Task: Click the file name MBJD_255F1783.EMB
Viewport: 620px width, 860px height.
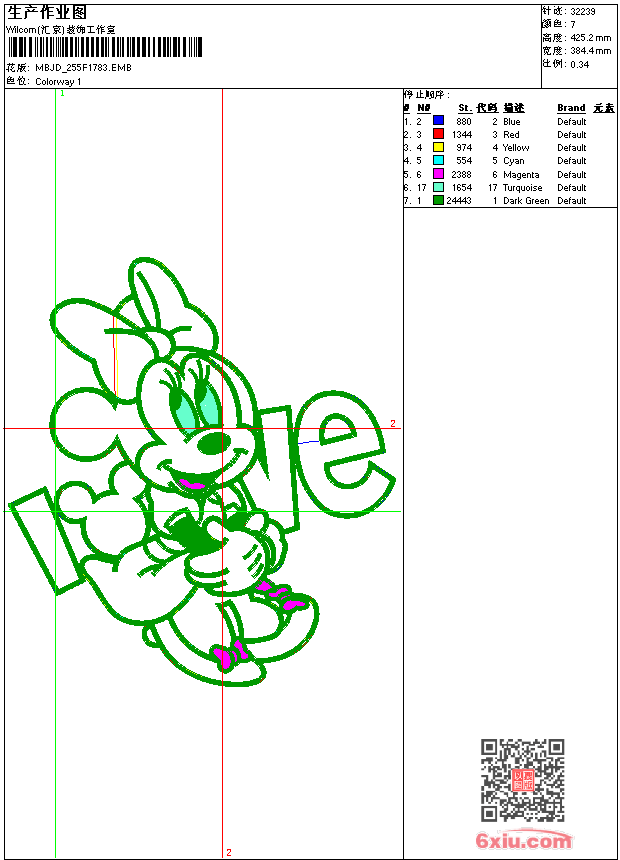Action: 83,68
